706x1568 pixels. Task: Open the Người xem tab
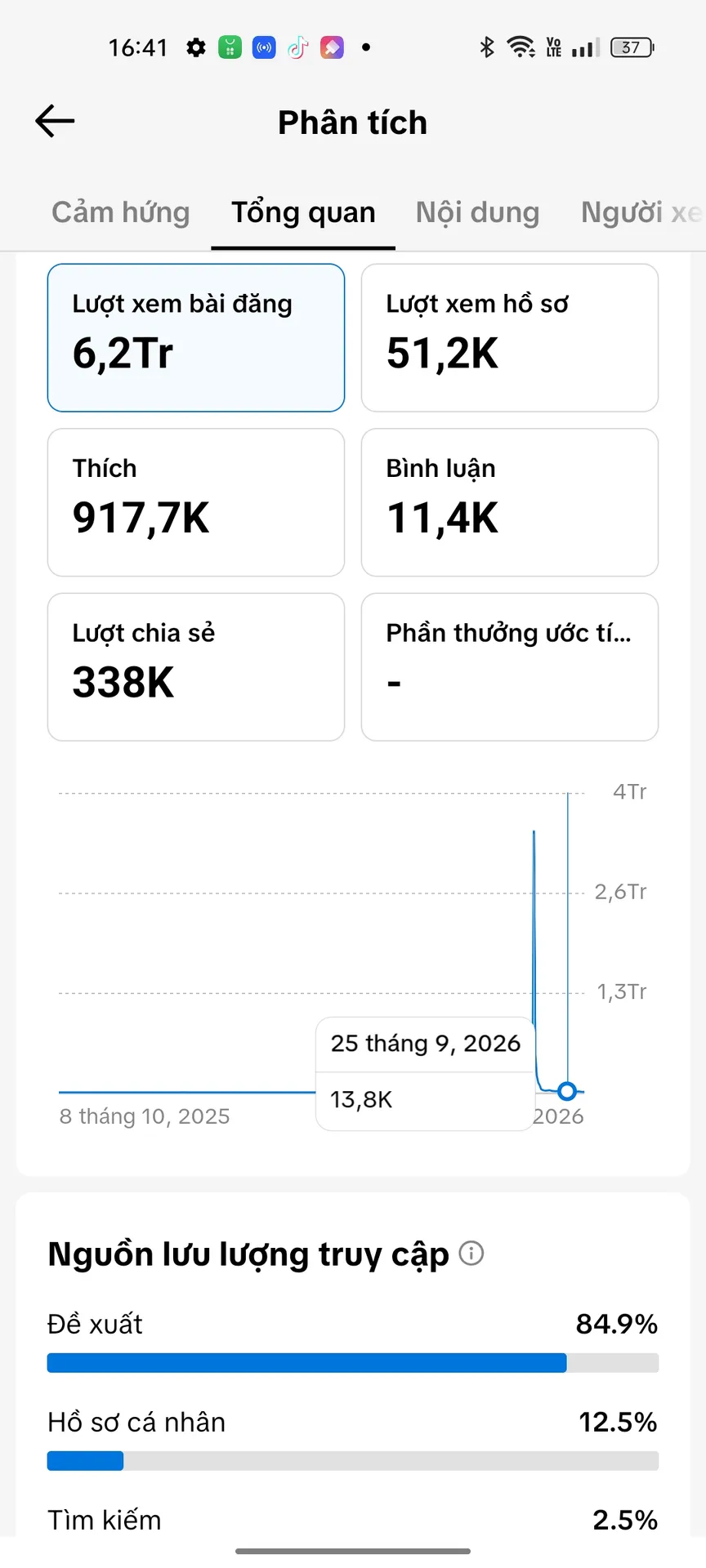point(642,212)
